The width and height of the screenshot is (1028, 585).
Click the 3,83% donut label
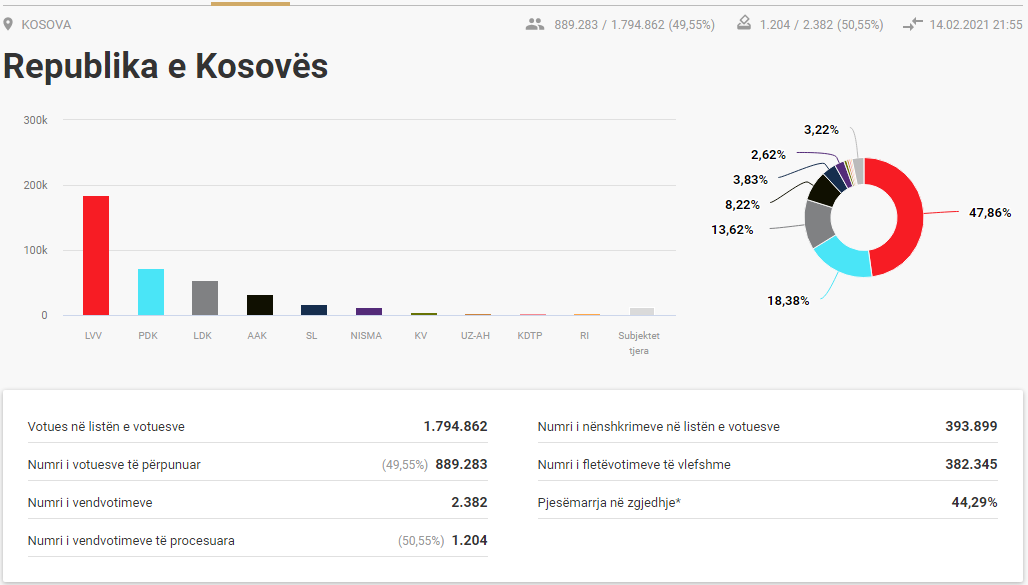[x=750, y=180]
